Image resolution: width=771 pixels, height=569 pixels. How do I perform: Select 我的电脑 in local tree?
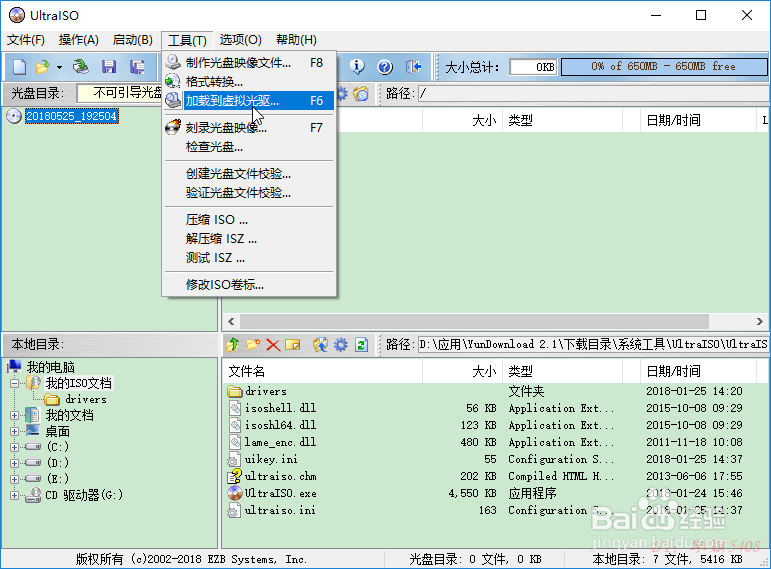click(50, 367)
